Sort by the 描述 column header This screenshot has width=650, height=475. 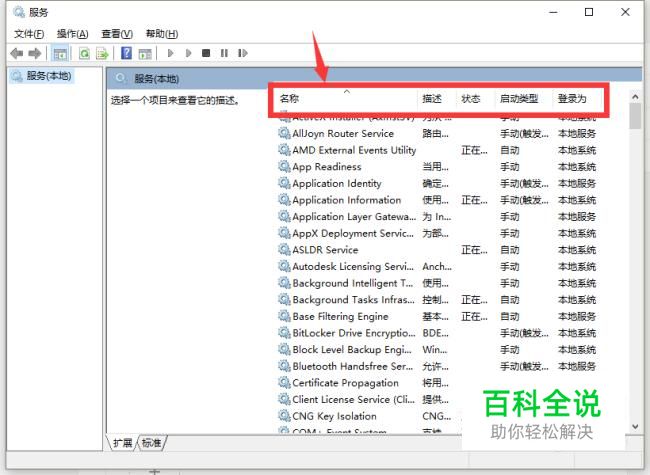click(x=437, y=99)
